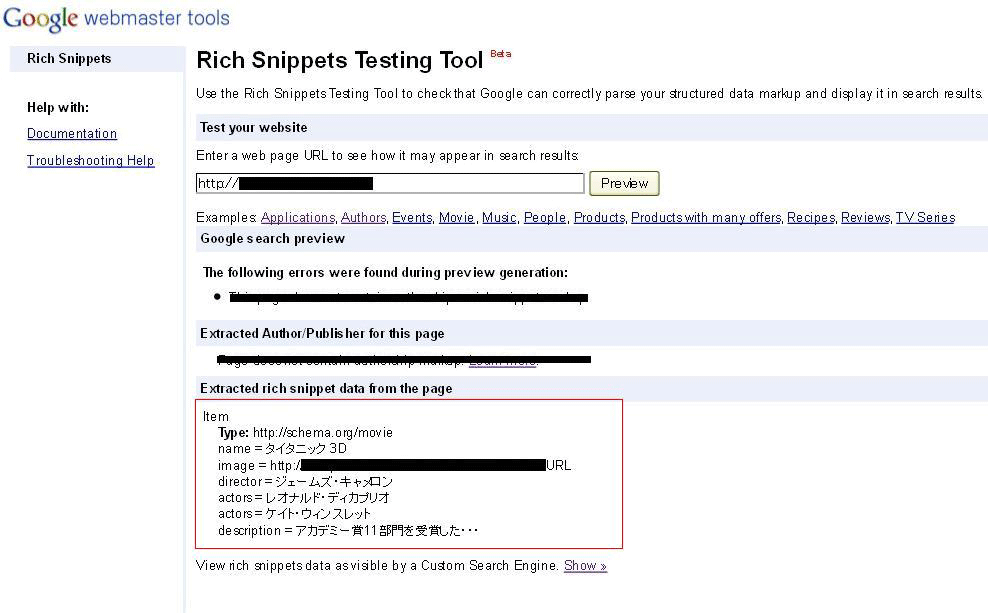Open the Products example link

pyautogui.click(x=599, y=217)
